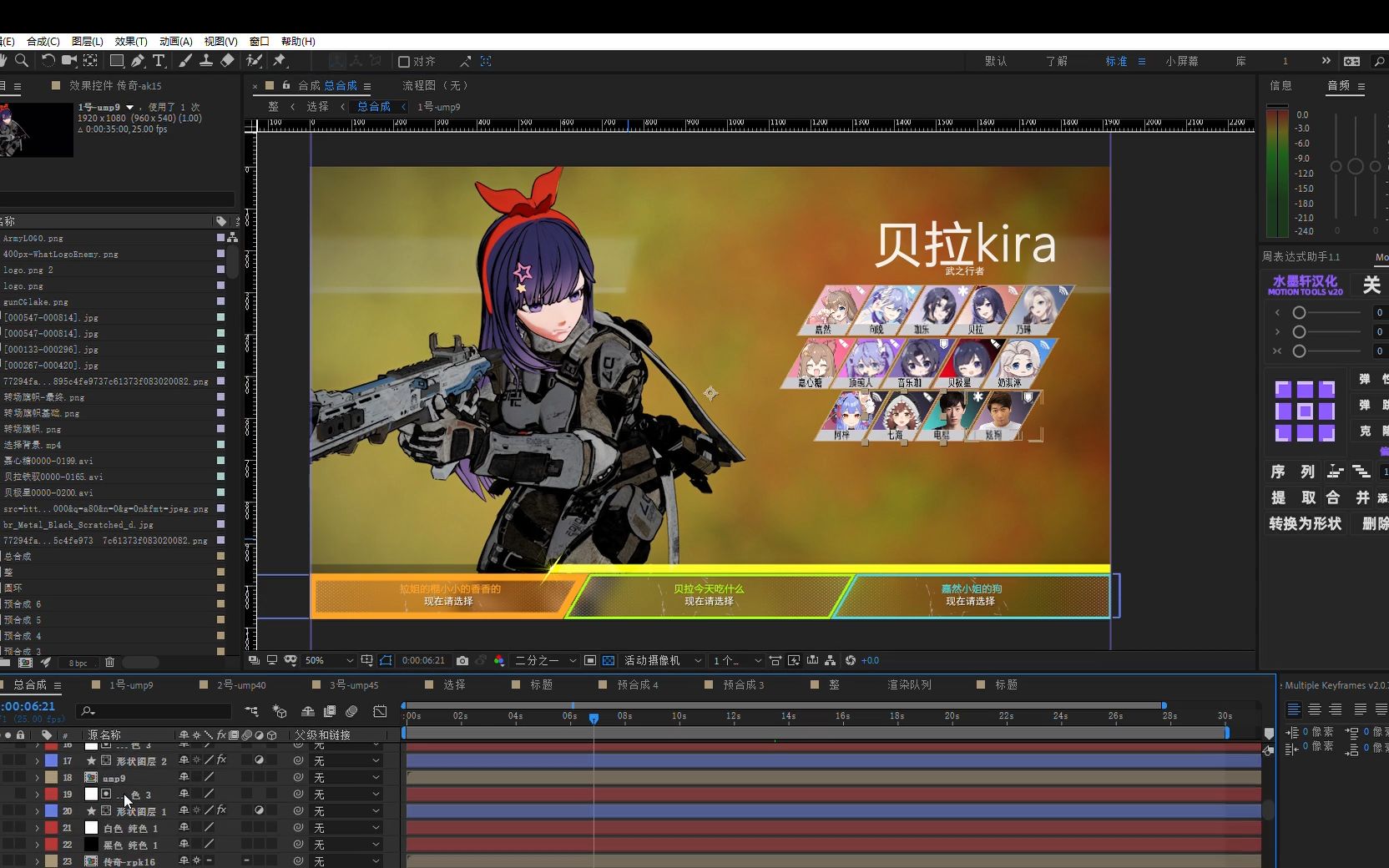Screen dimensions: 1389x868
Task: Click the current time indicator in timeline ruler
Action: pyautogui.click(x=593, y=718)
